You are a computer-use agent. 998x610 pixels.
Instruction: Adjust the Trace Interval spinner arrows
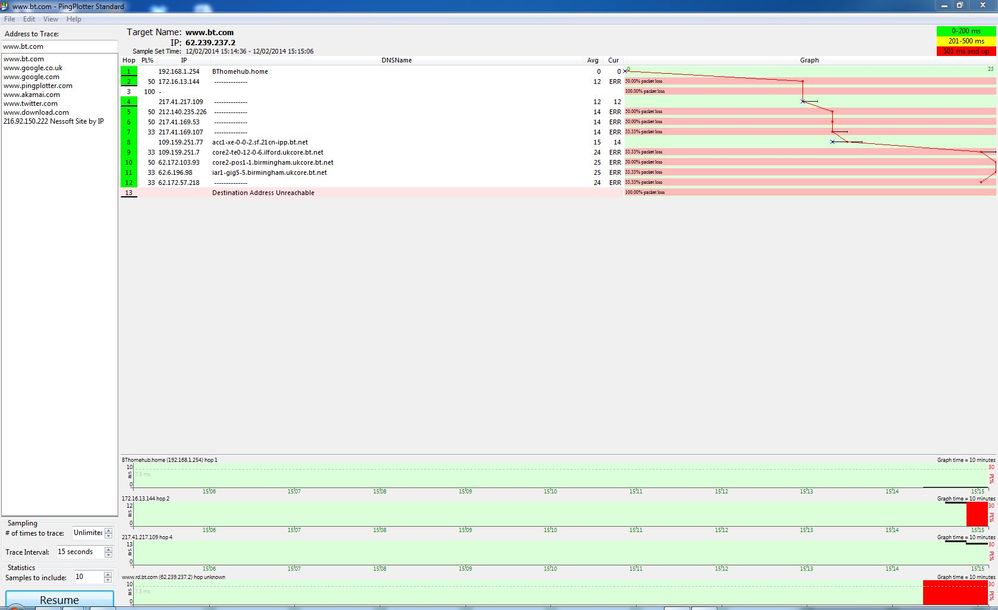[108, 552]
